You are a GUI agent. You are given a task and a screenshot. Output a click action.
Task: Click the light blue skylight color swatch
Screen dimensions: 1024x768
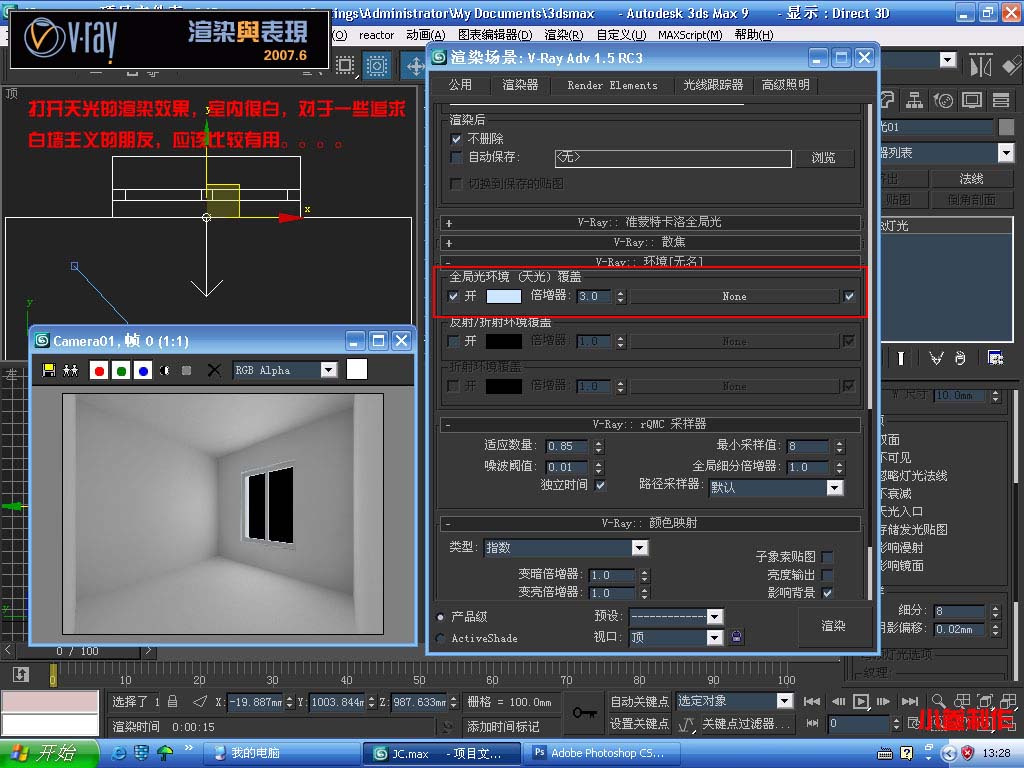point(503,296)
